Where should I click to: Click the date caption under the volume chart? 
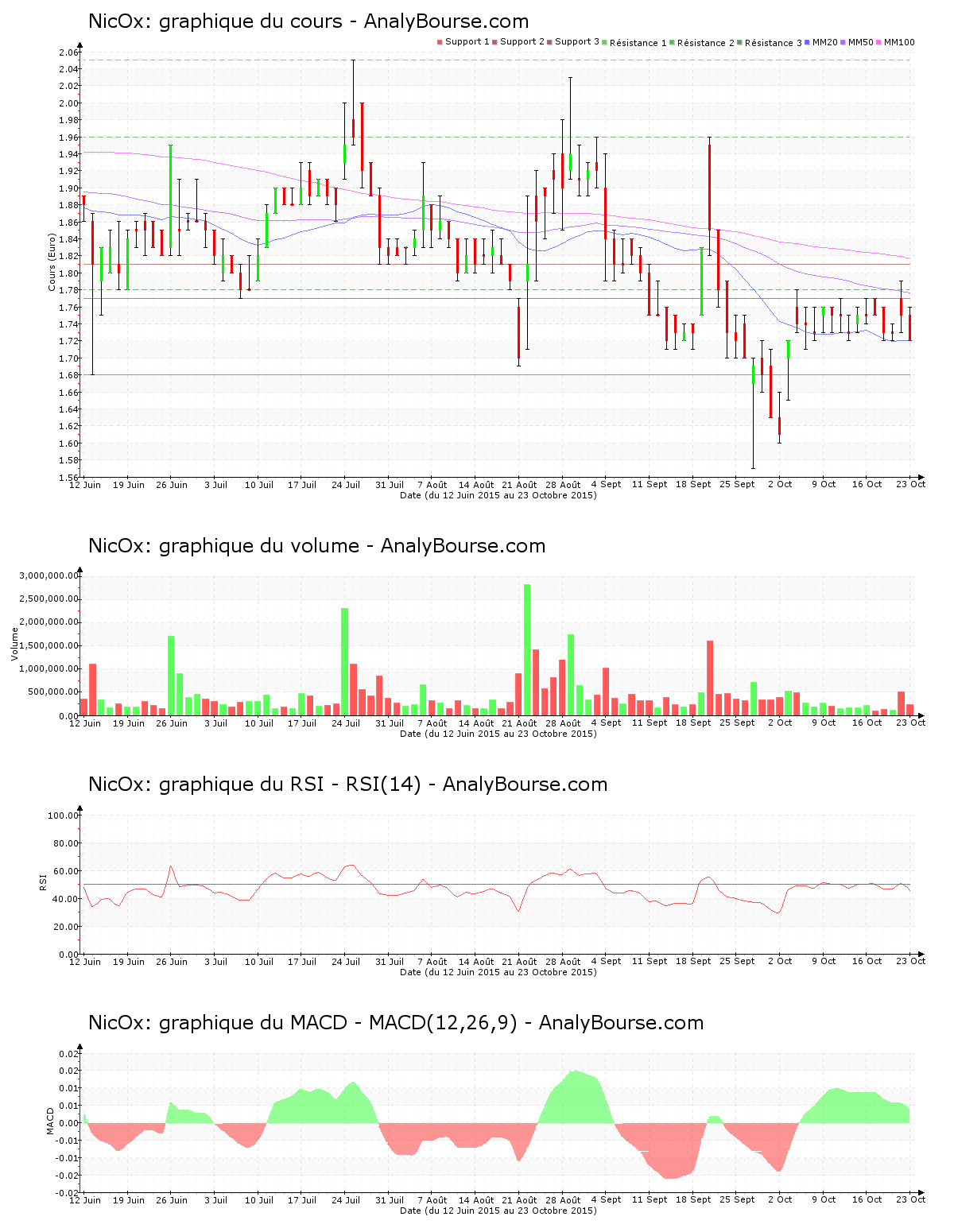[x=498, y=734]
